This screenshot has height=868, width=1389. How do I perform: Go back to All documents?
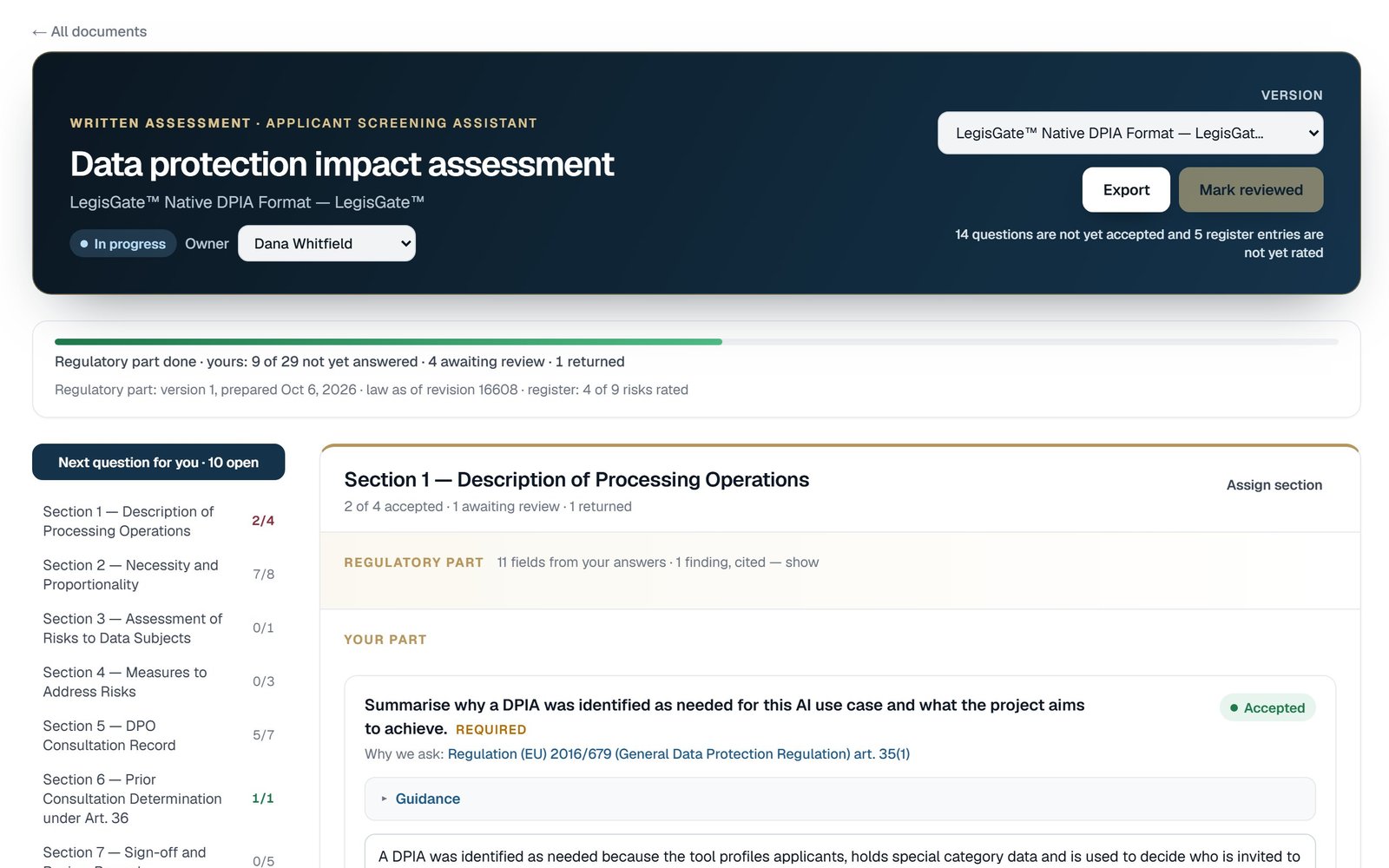[x=89, y=31]
